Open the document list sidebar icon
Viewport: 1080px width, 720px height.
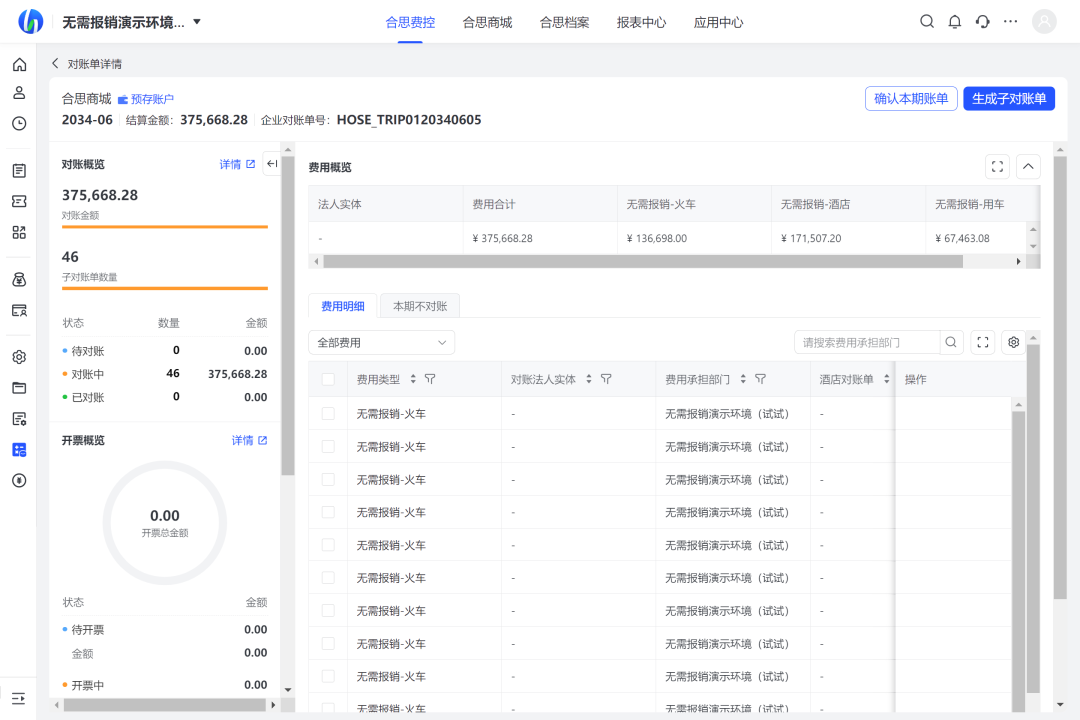point(19,171)
